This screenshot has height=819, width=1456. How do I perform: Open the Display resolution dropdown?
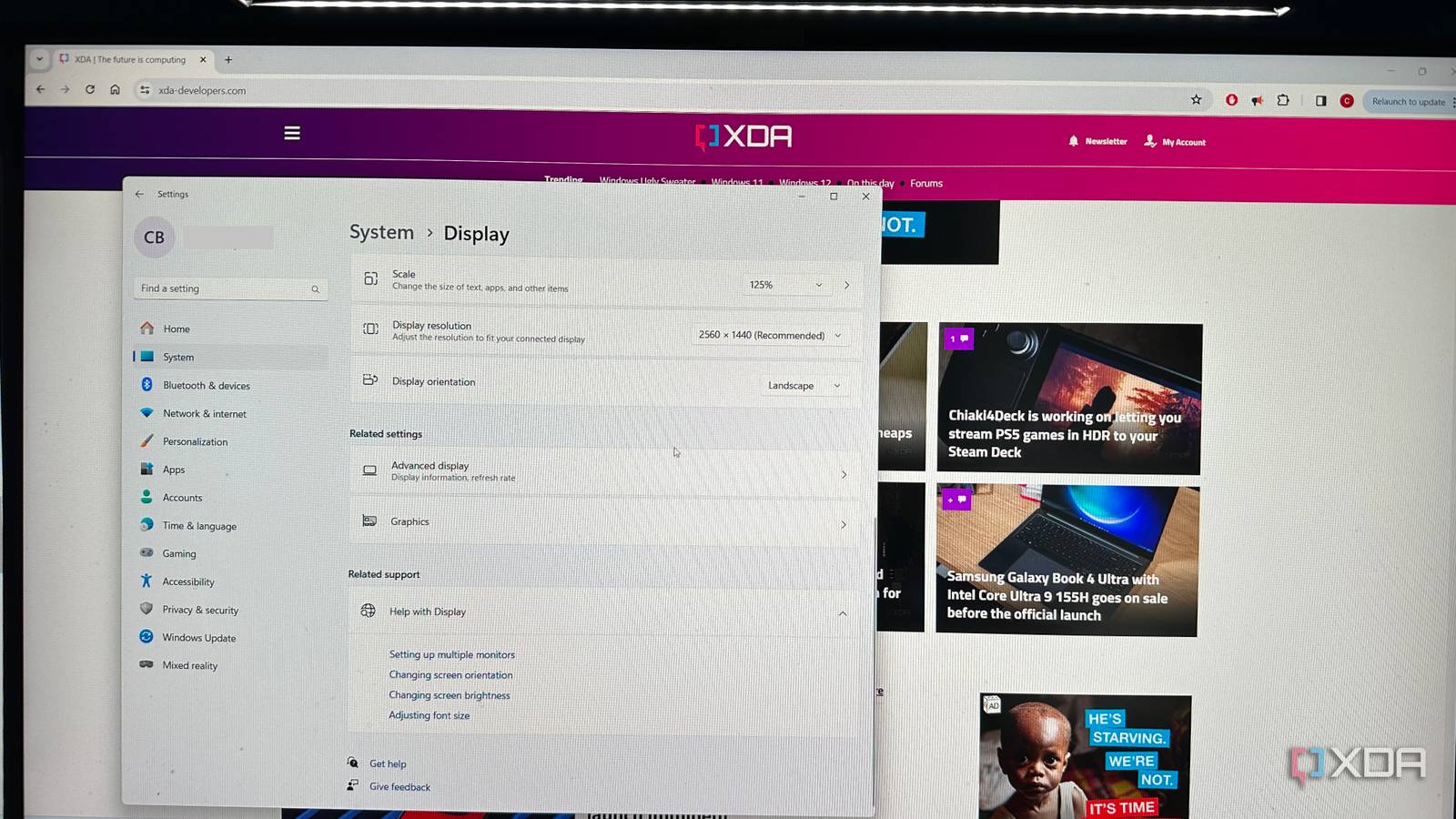(770, 335)
